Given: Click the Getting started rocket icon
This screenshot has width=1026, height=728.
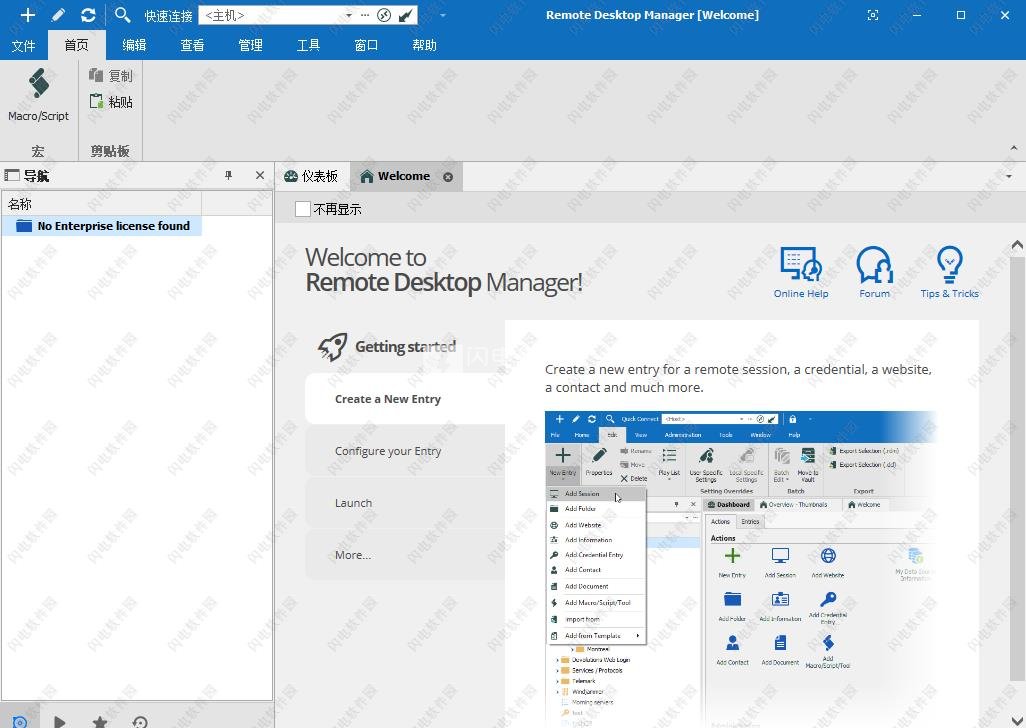Looking at the screenshot, I should [332, 347].
